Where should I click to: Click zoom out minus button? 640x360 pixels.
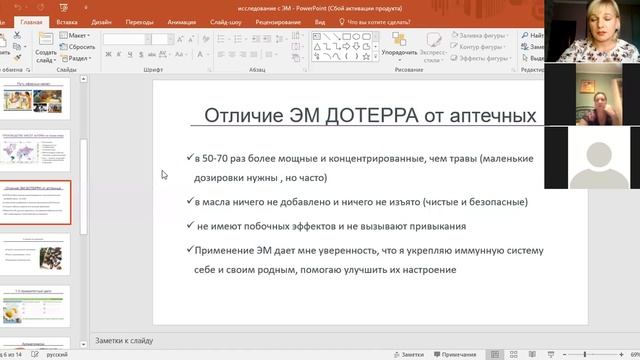[564, 354]
